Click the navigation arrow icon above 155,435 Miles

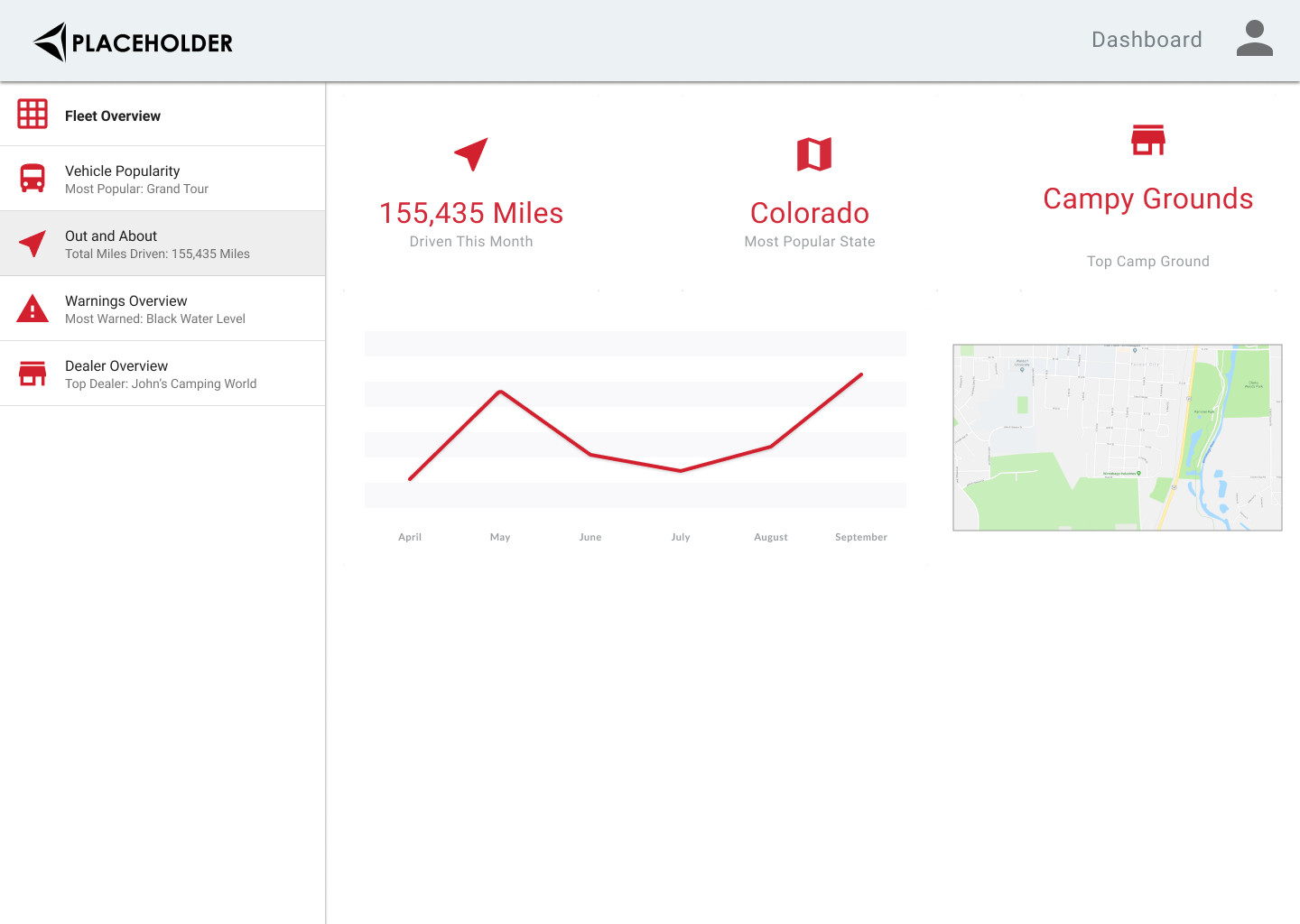pos(471,154)
